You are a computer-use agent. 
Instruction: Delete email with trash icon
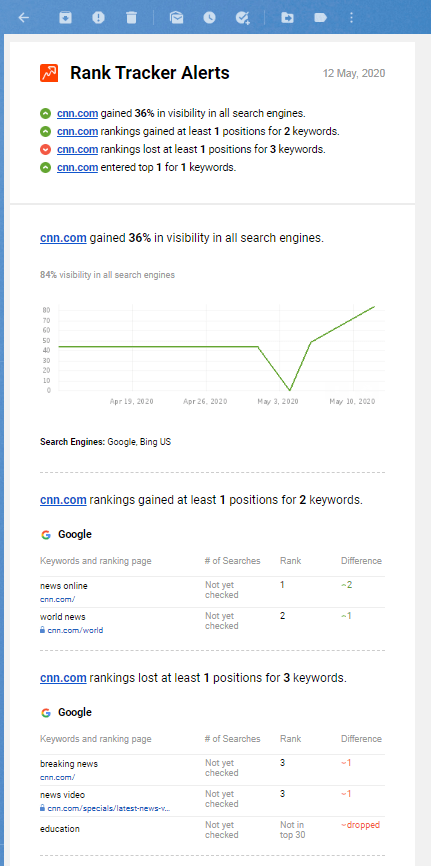coord(131,18)
